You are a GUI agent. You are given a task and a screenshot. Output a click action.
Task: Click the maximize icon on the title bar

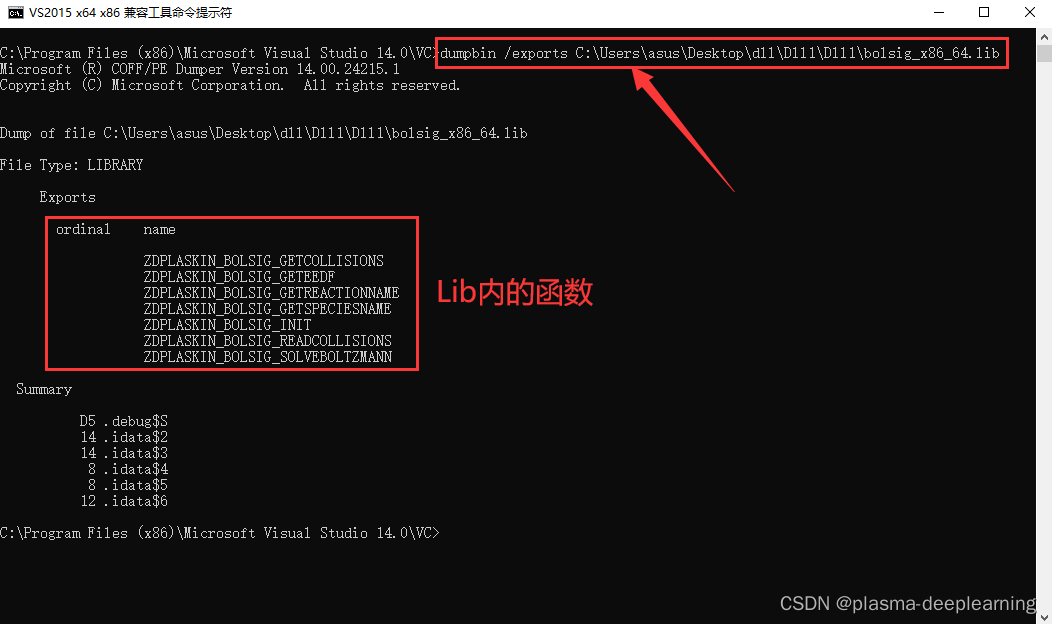point(983,13)
